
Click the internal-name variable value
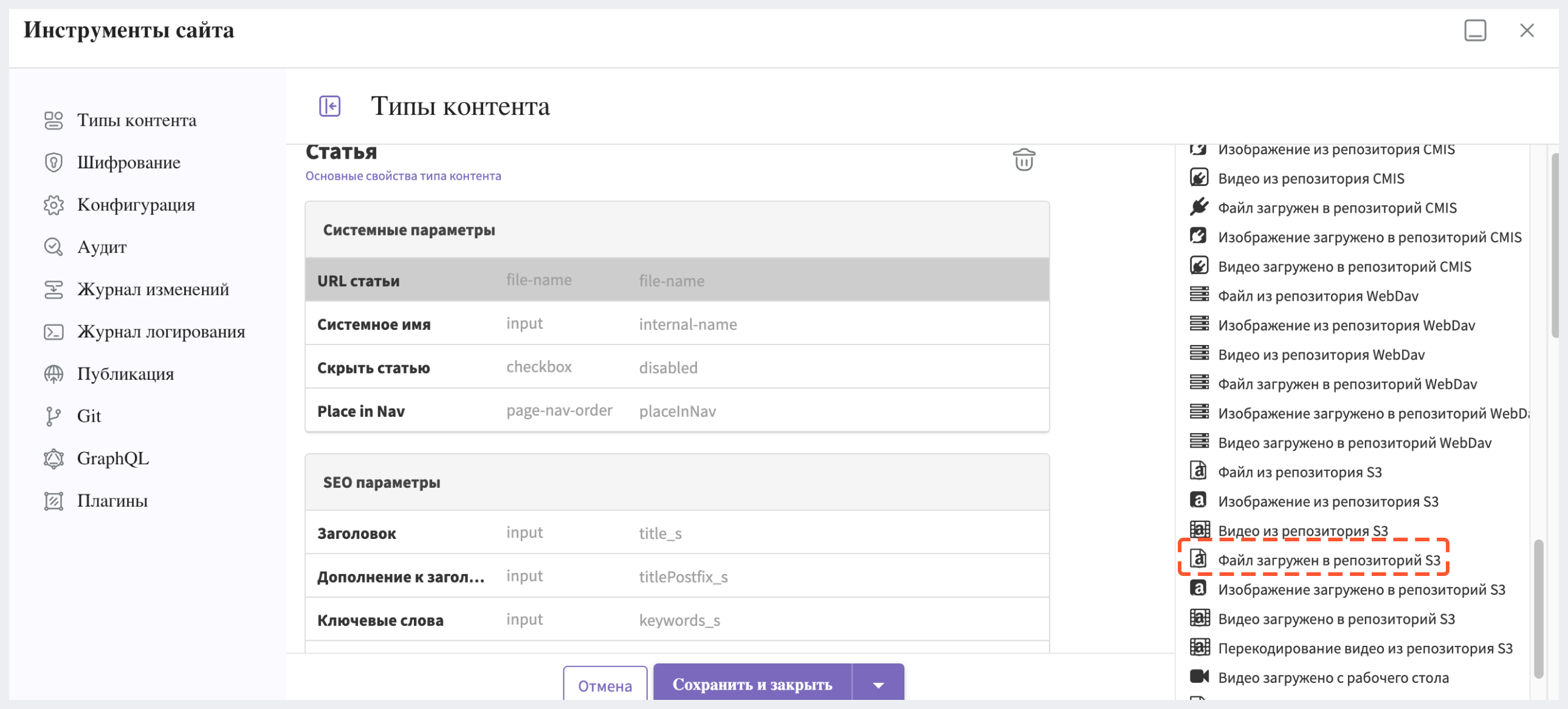[688, 324]
